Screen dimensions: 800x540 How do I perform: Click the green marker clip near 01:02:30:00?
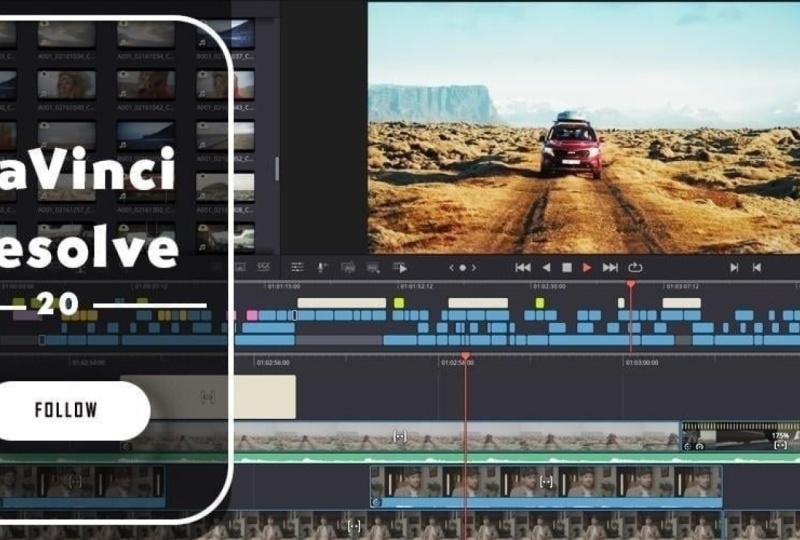pos(540,303)
